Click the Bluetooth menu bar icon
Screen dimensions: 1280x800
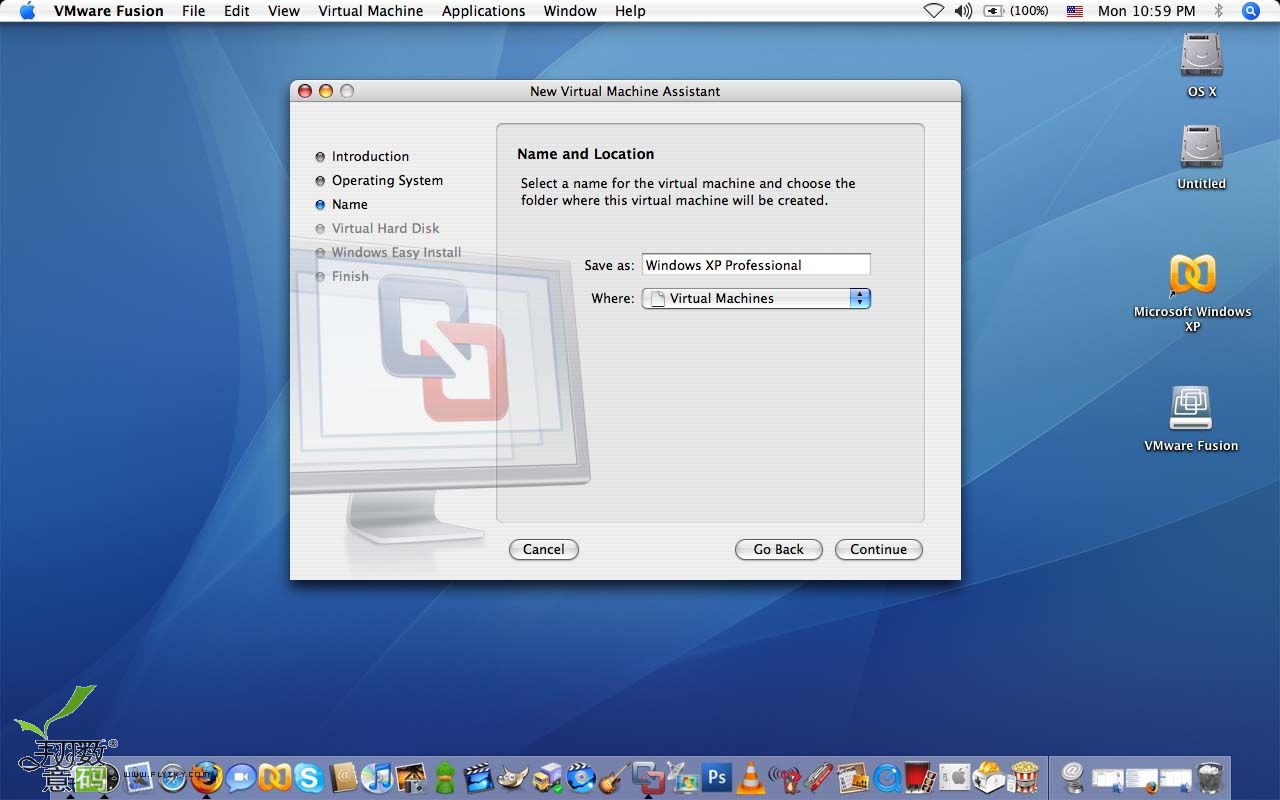(x=1219, y=11)
